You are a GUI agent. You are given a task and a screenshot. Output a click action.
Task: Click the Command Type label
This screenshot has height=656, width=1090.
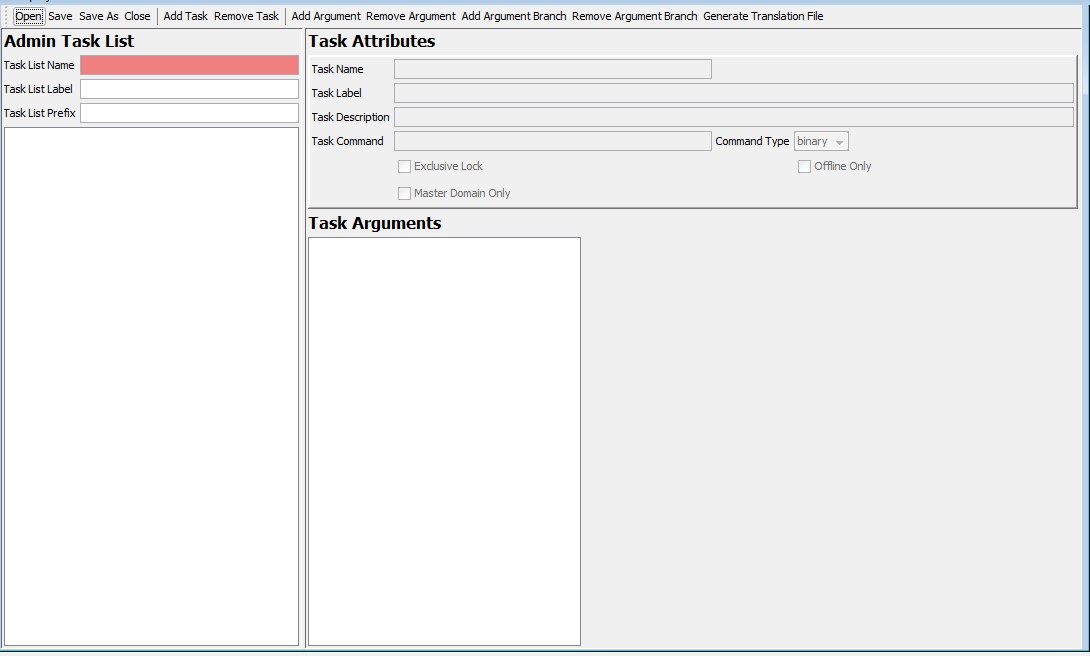[x=752, y=141]
